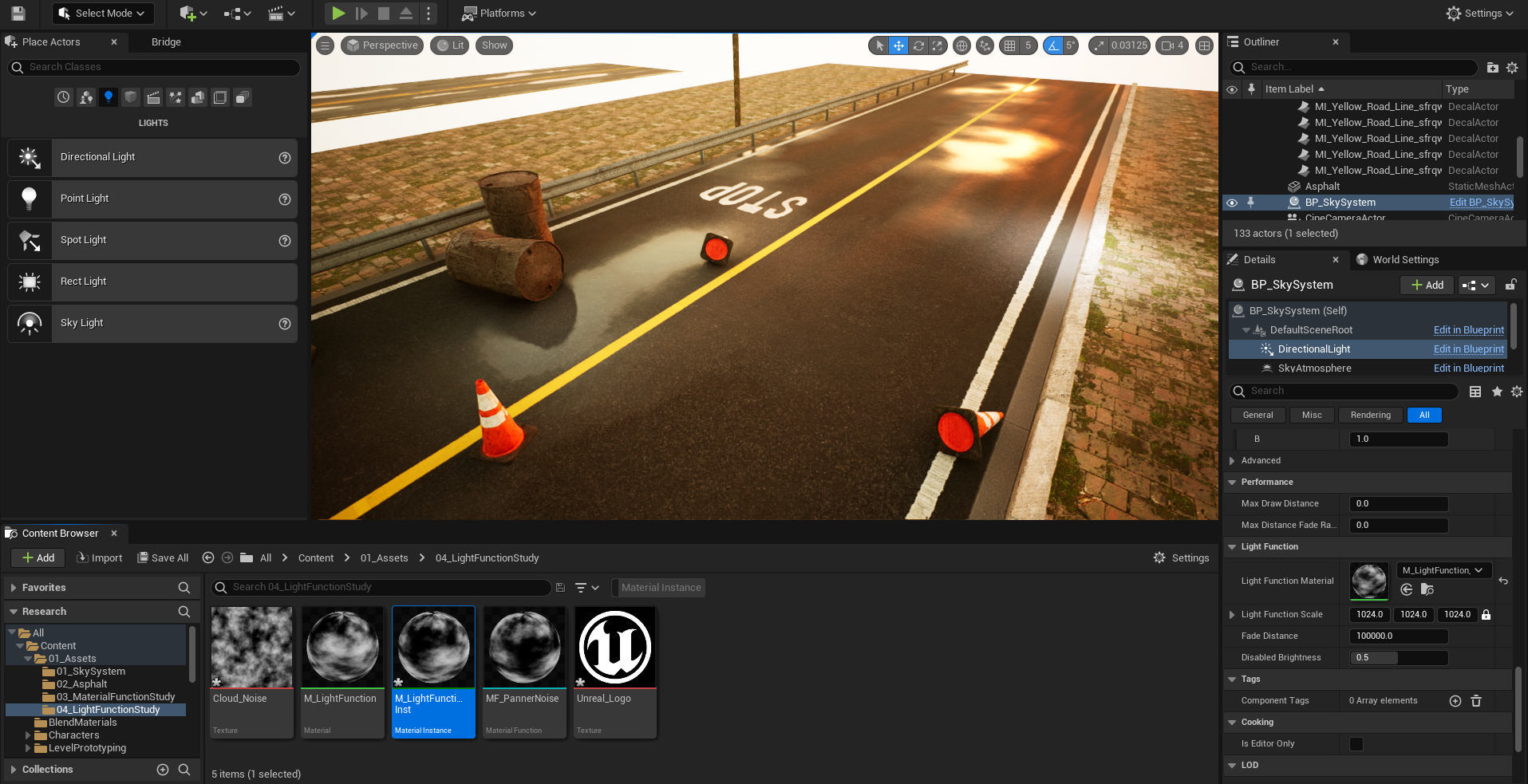This screenshot has width=1528, height=784.
Task: Toggle grid snapping in viewport
Action: coord(1010,45)
